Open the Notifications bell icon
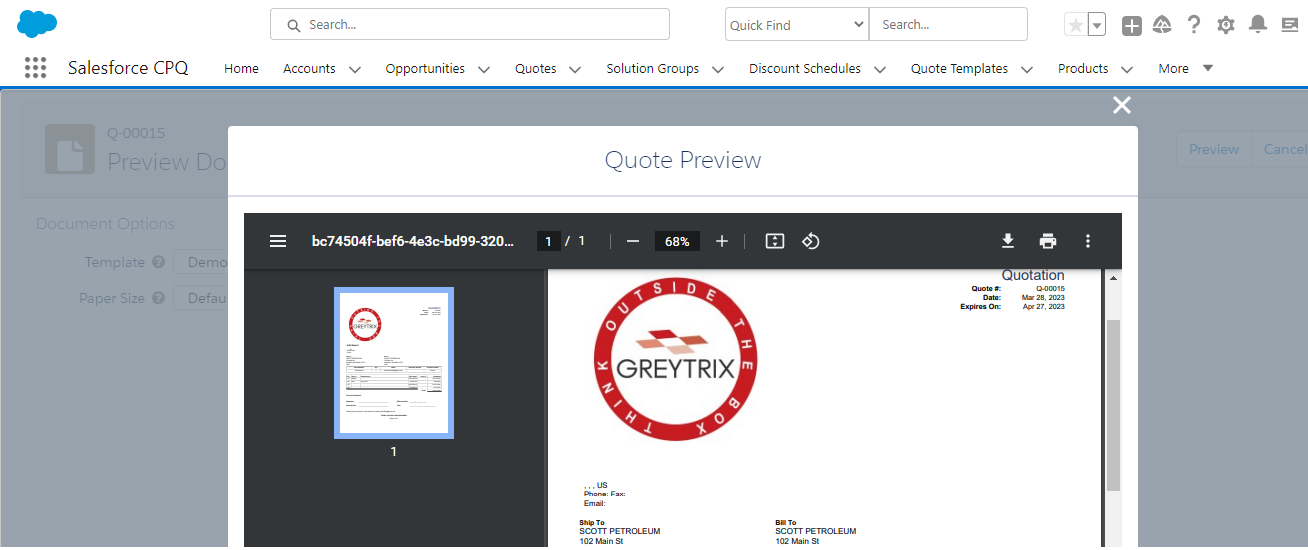Screen dimensions: 1308x550 [x=1258, y=24]
